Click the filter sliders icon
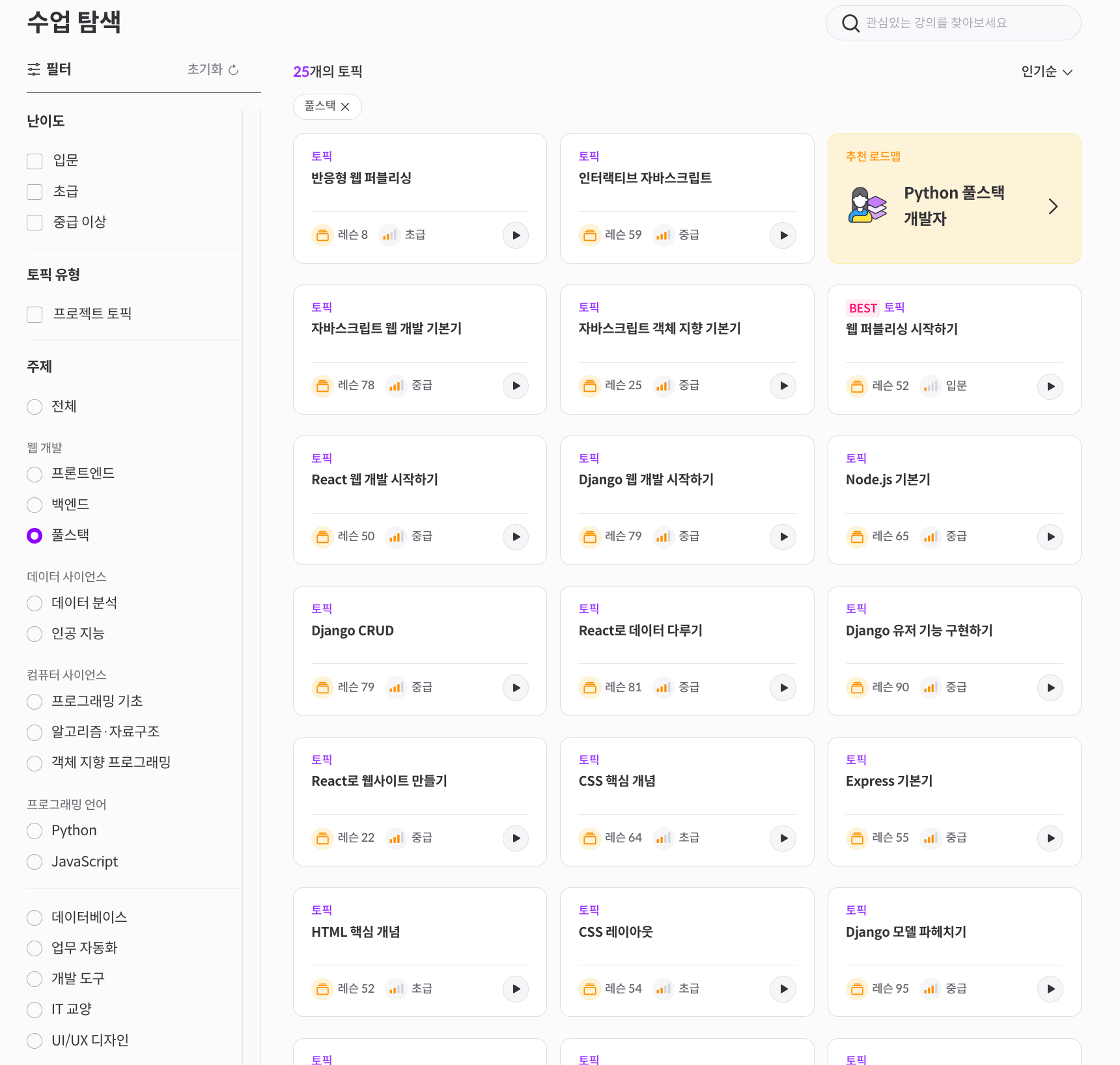 click(34, 70)
